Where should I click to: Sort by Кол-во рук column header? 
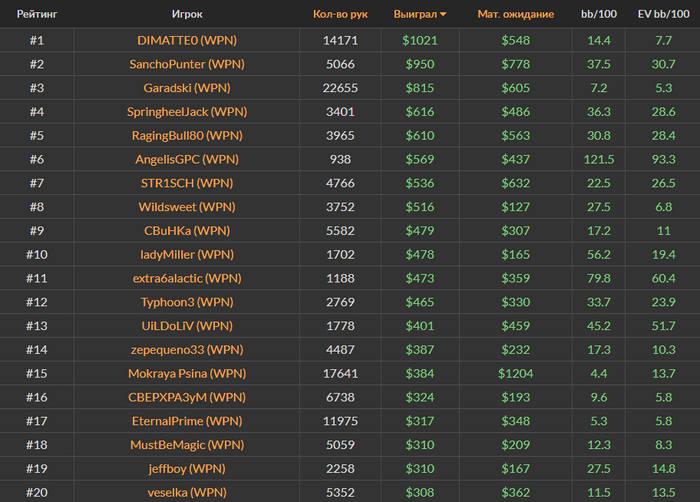[x=340, y=15]
